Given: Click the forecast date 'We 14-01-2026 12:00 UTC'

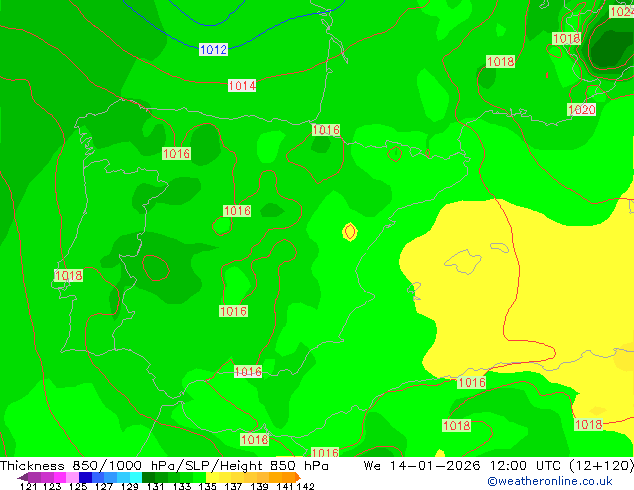Looking at the screenshot, I should click(462, 466).
